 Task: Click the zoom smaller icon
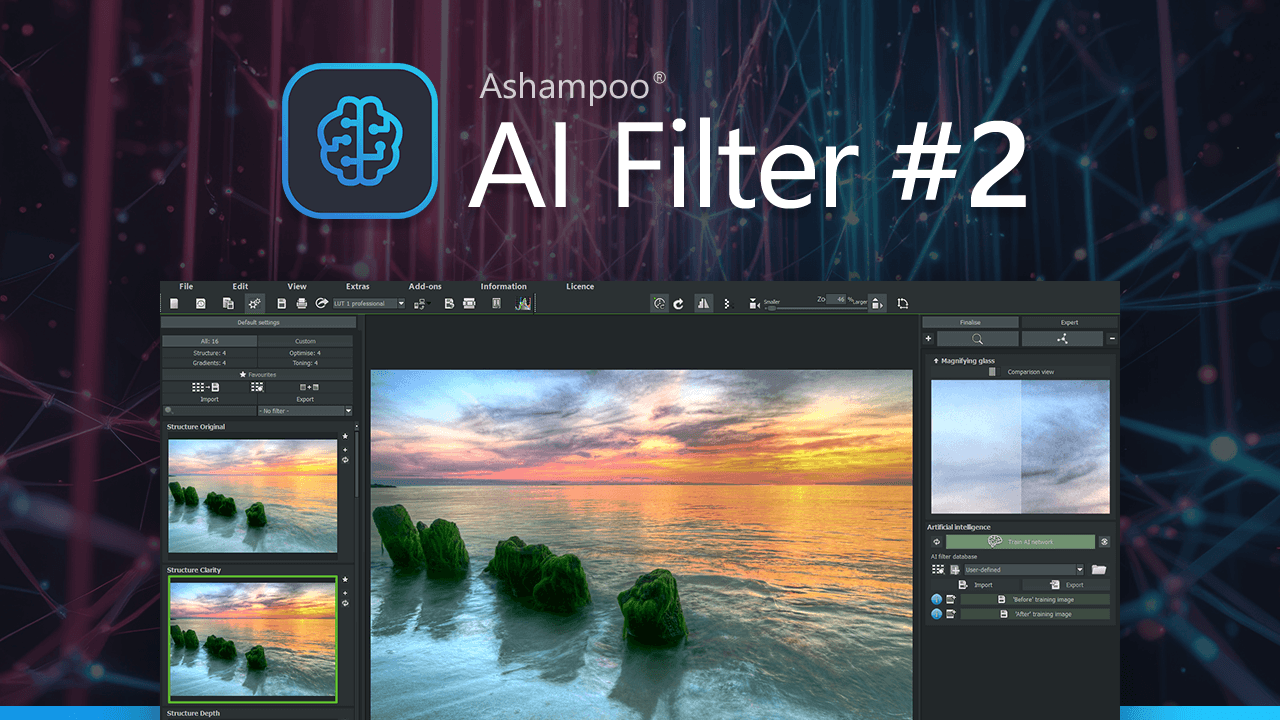coord(754,304)
